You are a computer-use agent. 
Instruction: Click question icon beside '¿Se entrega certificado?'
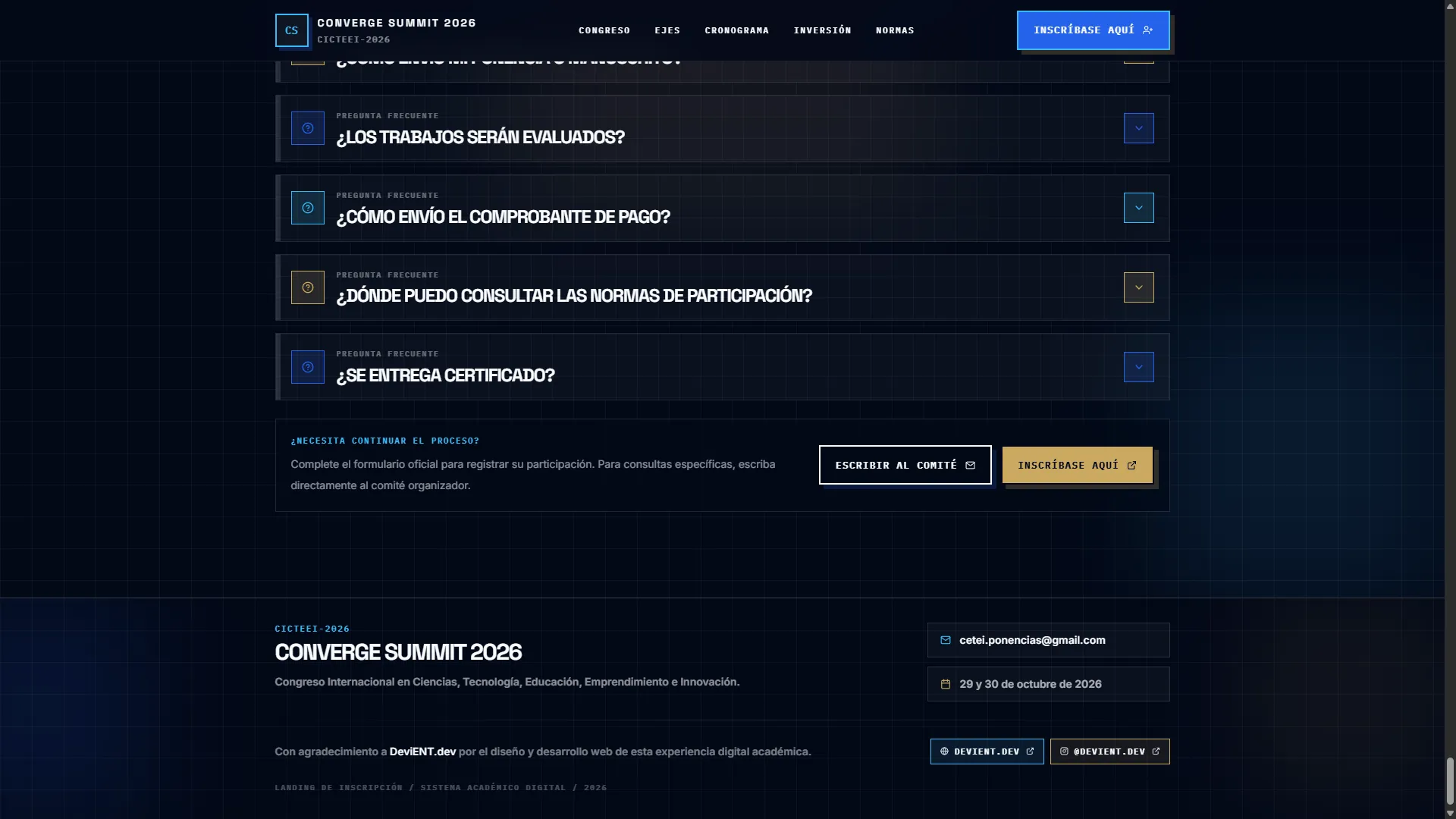tap(308, 367)
